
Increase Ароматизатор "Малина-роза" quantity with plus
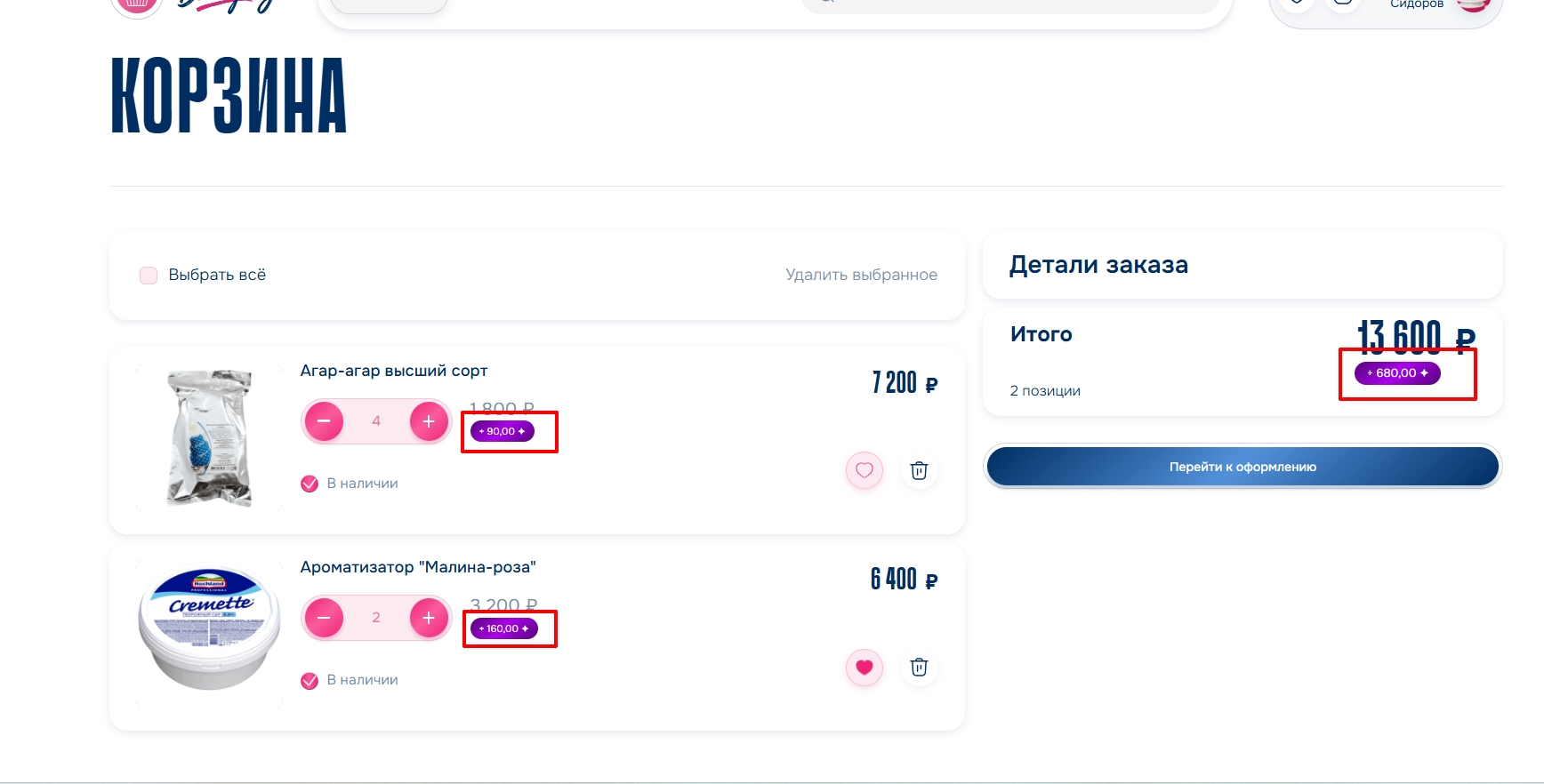tap(429, 618)
